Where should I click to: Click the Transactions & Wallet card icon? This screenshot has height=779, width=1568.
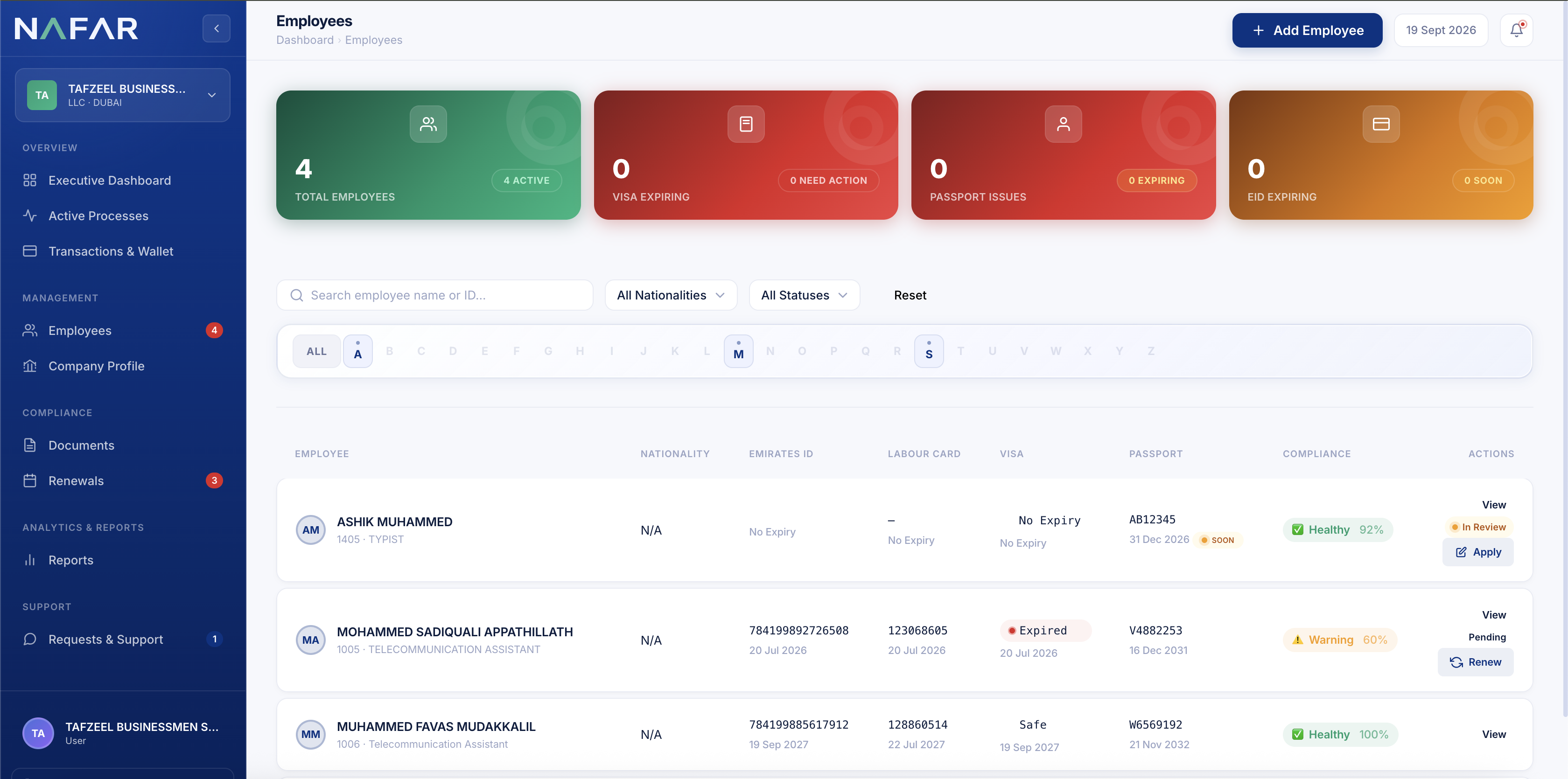[x=30, y=251]
